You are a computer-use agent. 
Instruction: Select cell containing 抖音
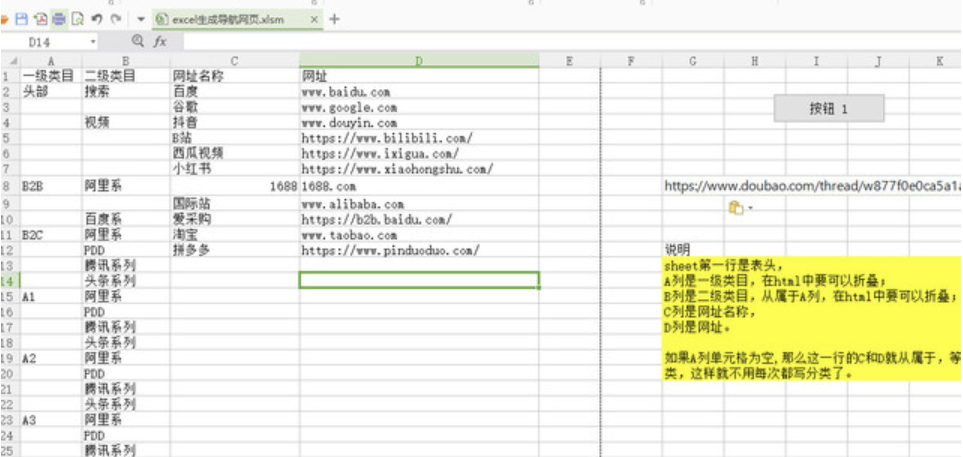tap(235, 122)
